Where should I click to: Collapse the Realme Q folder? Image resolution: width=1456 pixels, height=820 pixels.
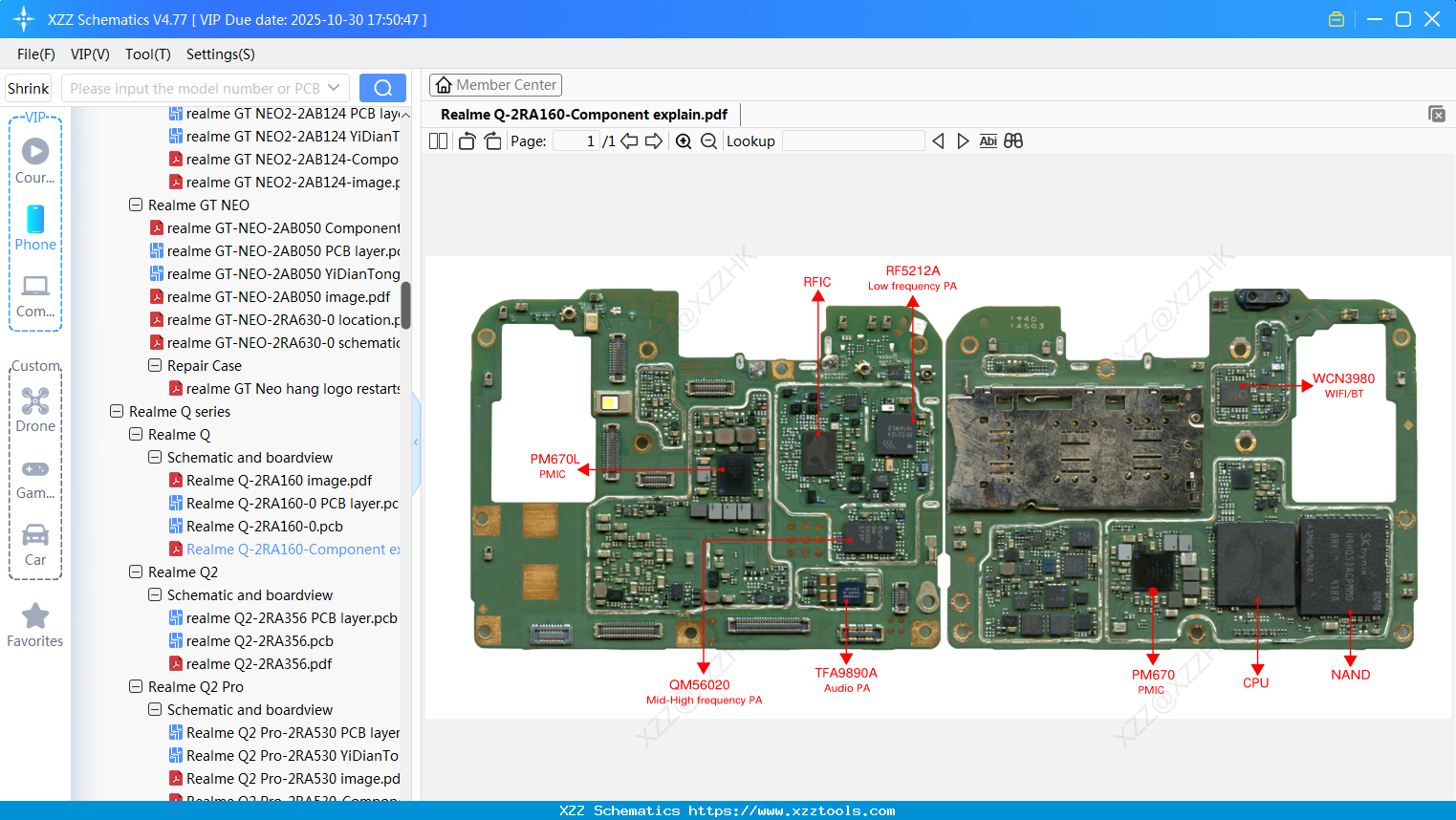(x=136, y=435)
